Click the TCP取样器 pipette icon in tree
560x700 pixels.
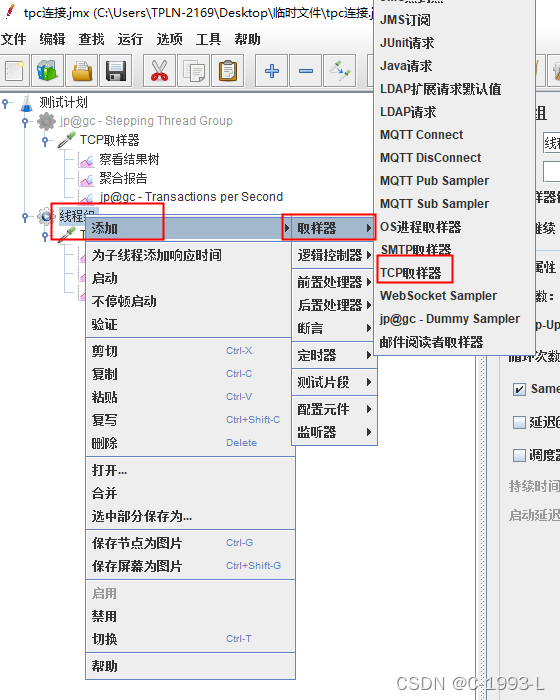pyautogui.click(x=67, y=140)
